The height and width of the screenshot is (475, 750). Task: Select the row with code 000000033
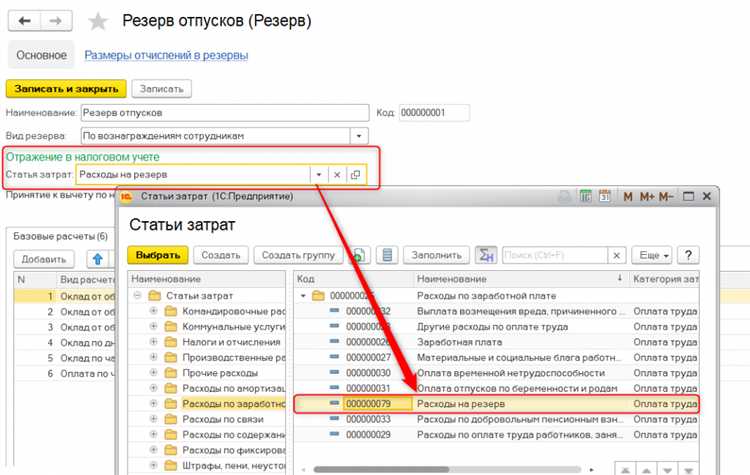pyautogui.click(x=496, y=419)
